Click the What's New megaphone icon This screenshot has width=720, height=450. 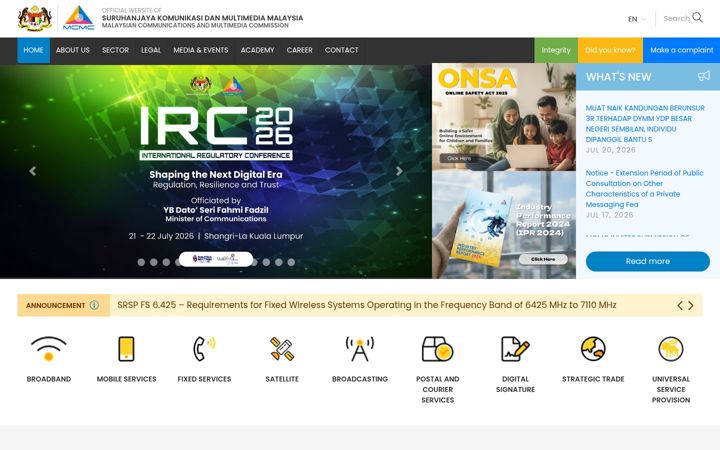(704, 76)
